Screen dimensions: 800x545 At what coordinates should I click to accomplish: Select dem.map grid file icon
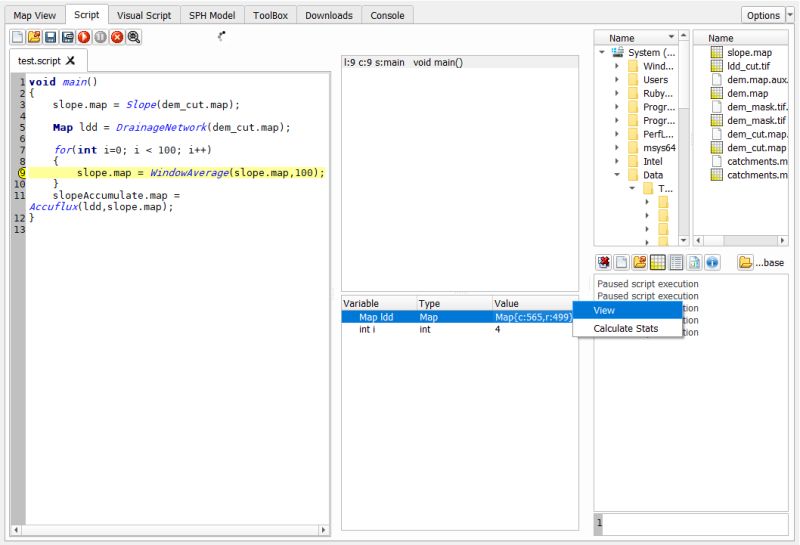[717, 93]
